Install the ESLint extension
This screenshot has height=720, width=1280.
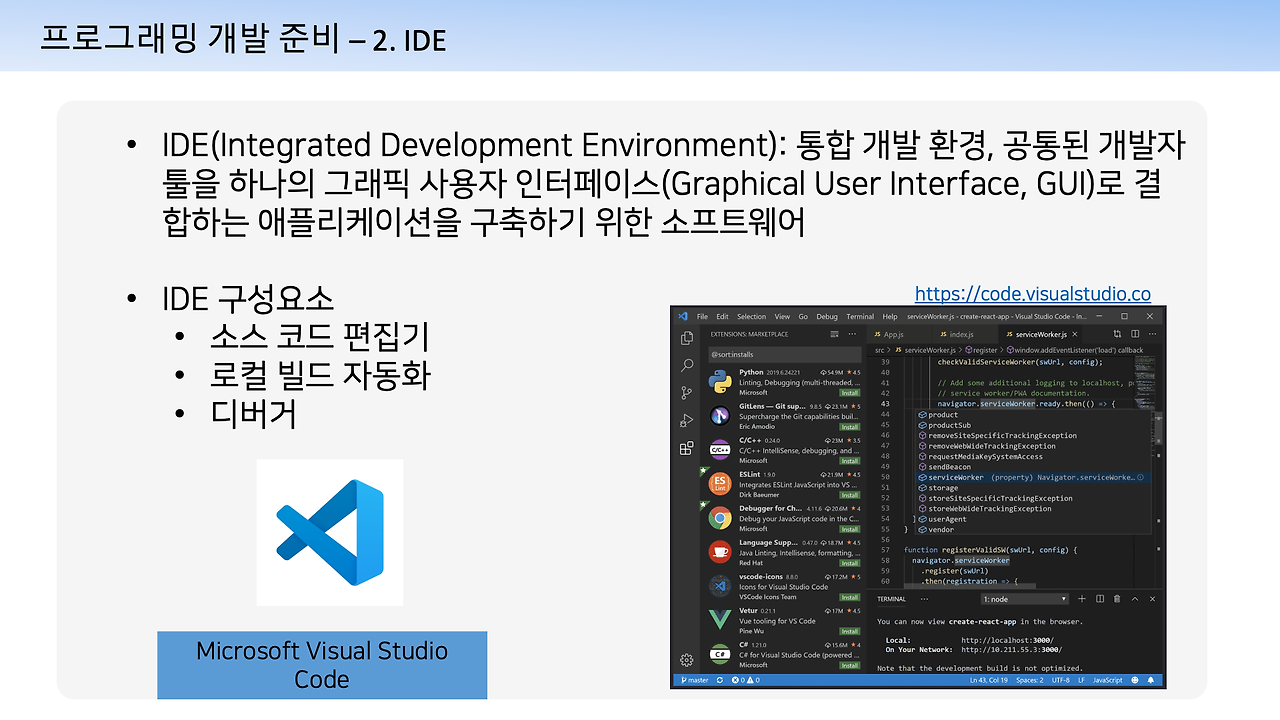[850, 495]
